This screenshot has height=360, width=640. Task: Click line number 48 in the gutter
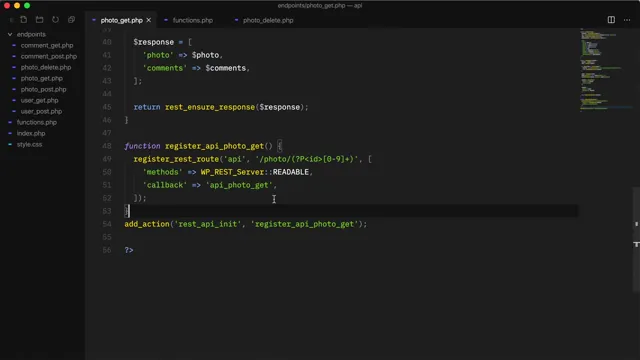coord(107,146)
